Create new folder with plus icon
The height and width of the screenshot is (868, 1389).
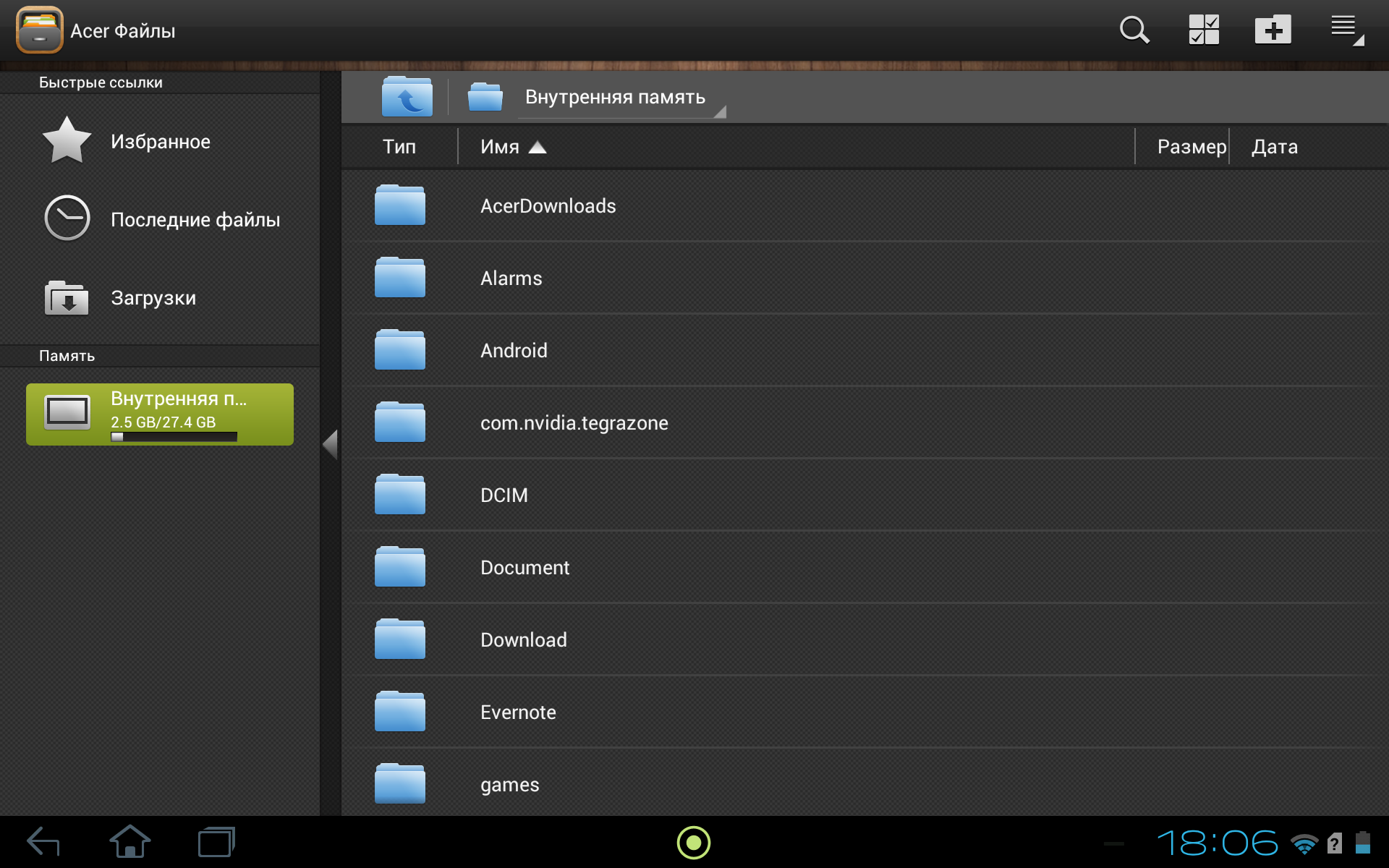pos(1273,30)
